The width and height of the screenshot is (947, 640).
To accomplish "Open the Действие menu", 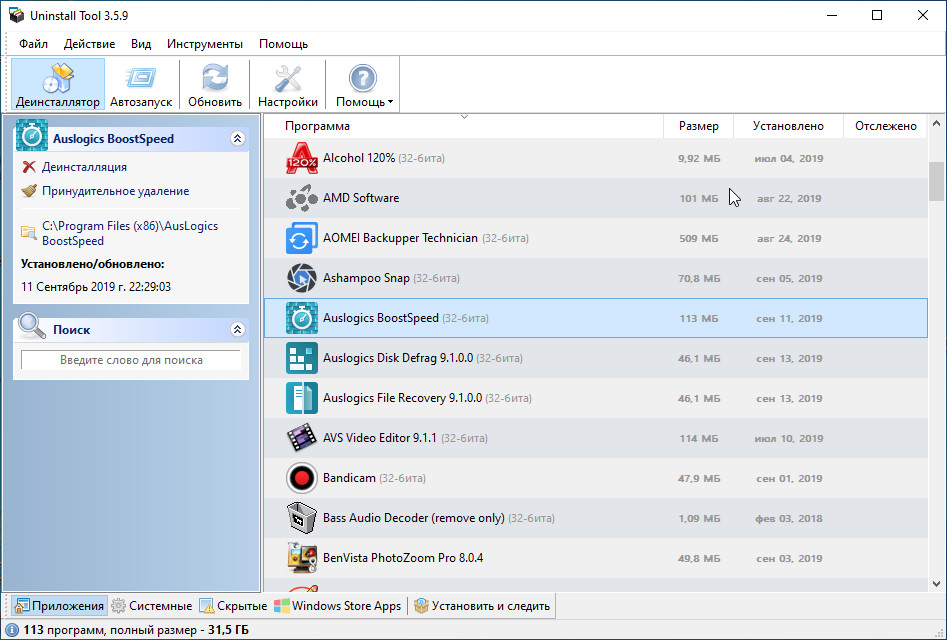I will click(x=89, y=44).
